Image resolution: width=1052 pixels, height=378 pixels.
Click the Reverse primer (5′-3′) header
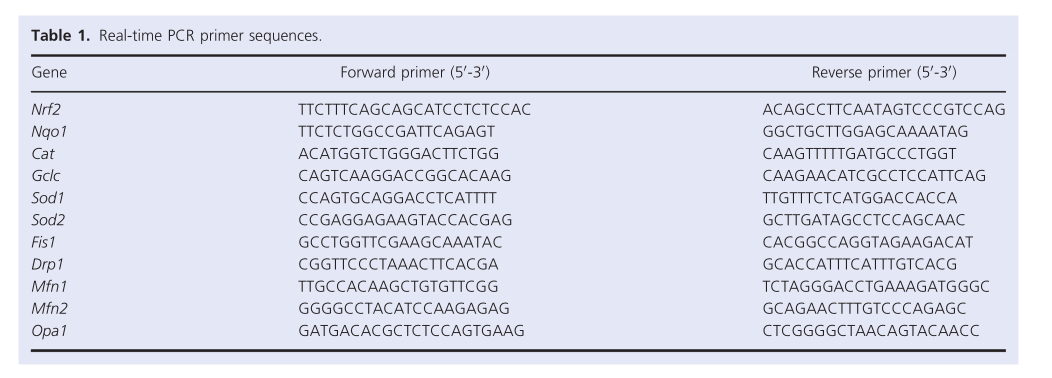[884, 73]
